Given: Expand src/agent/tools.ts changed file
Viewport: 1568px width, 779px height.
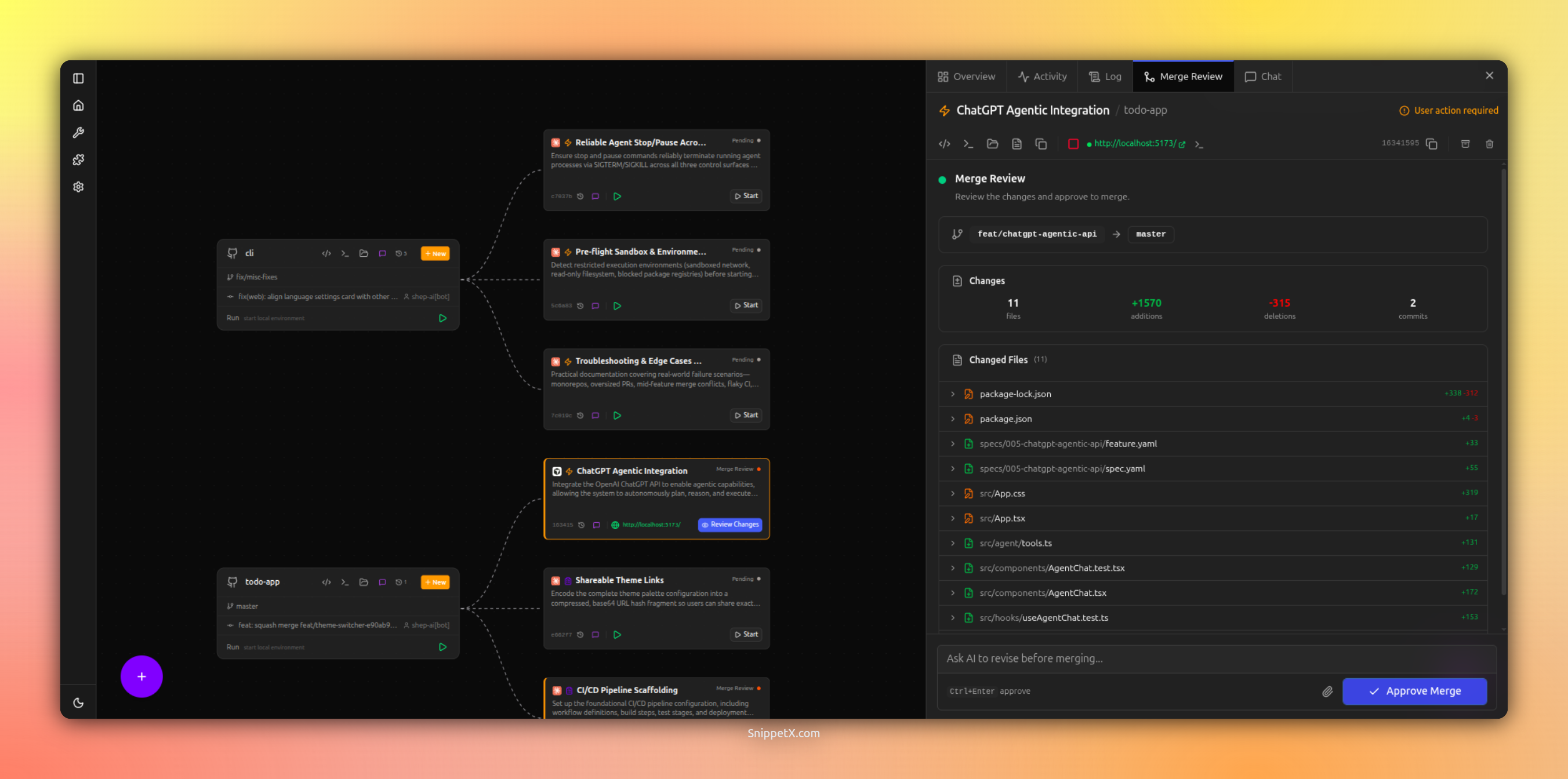Looking at the screenshot, I should click(953, 543).
